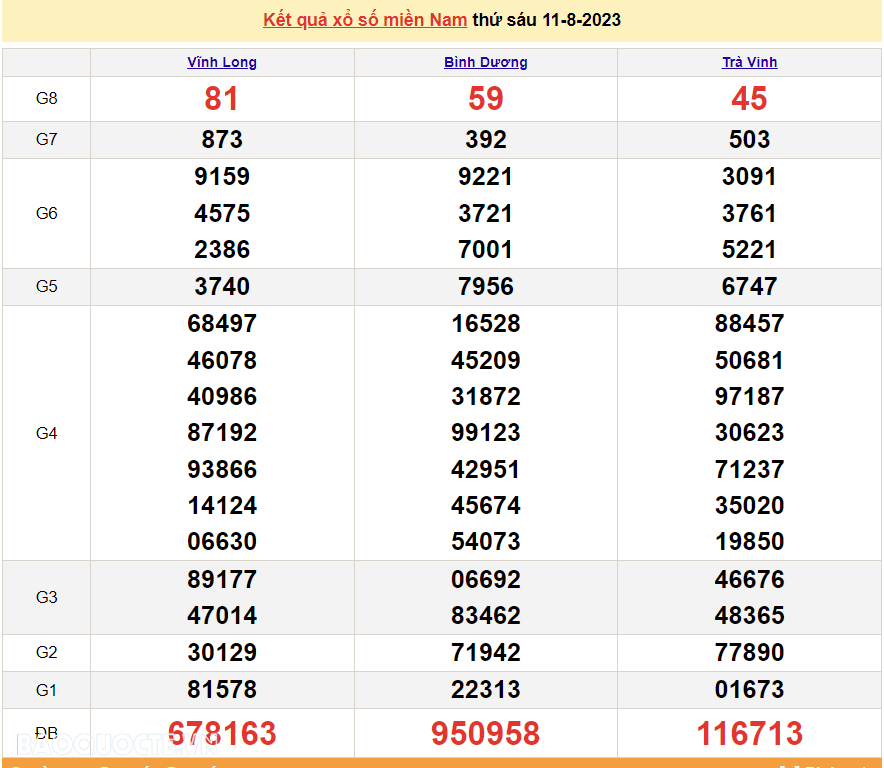Select the red G8 number 81
884x768 pixels.
(x=222, y=98)
